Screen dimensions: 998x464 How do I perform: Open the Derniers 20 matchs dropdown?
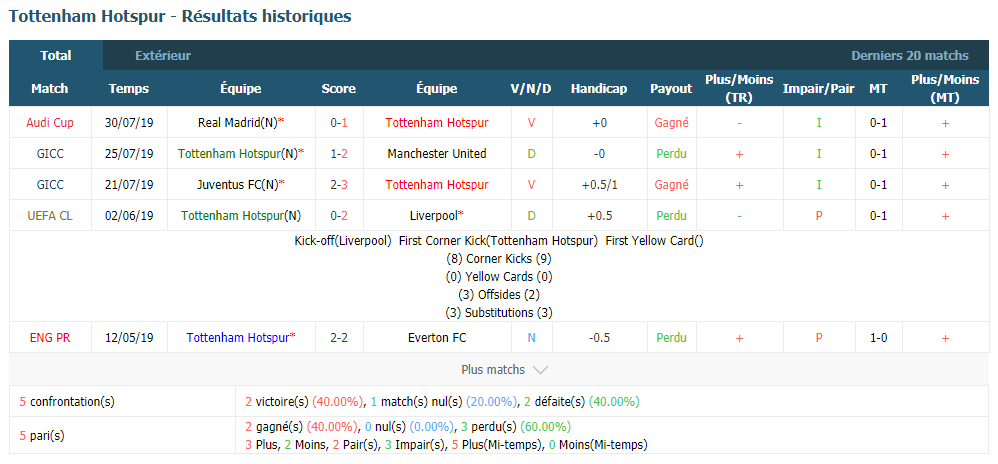(910, 56)
